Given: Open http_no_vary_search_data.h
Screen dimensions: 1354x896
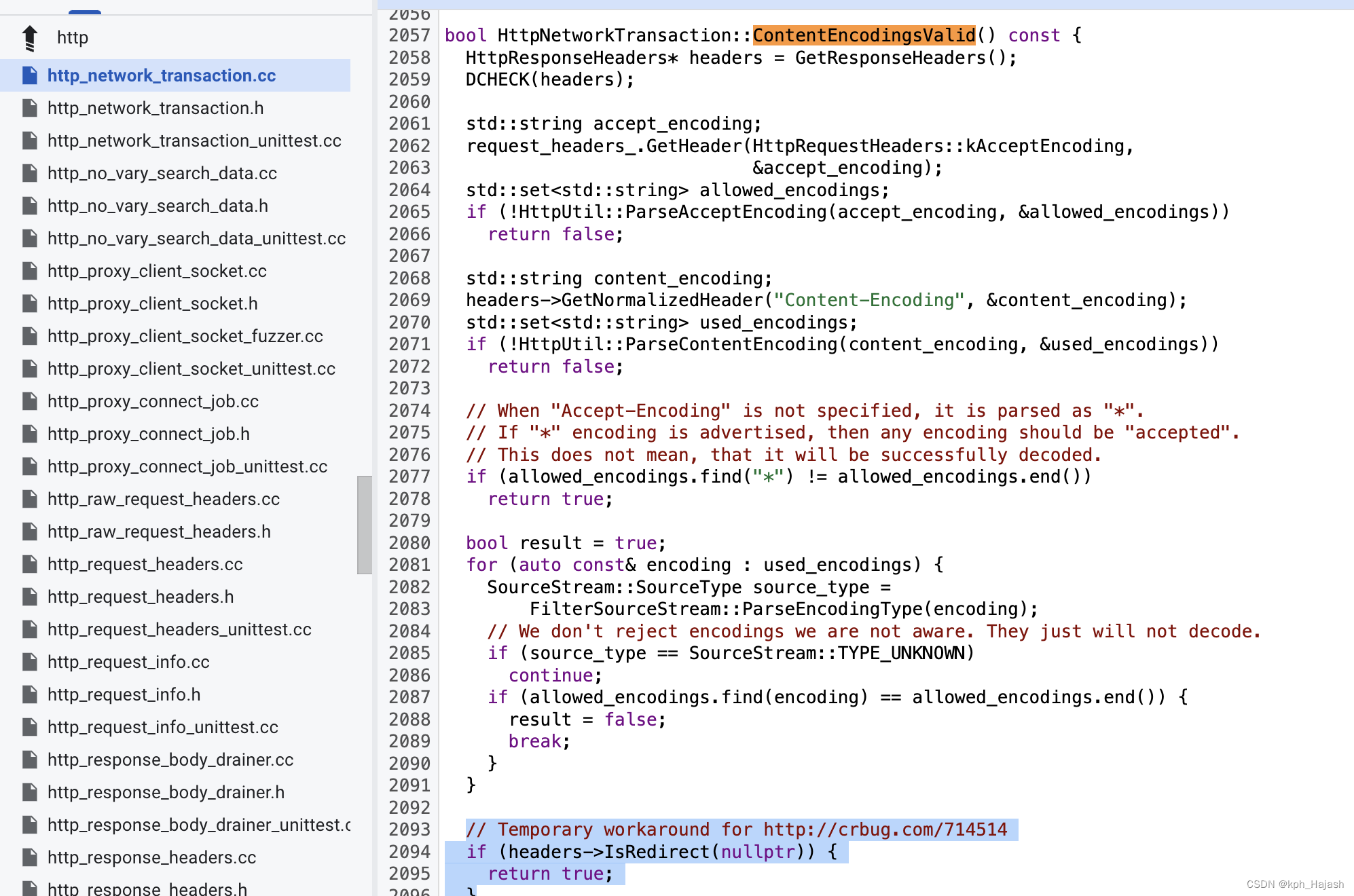Looking at the screenshot, I should [x=158, y=206].
